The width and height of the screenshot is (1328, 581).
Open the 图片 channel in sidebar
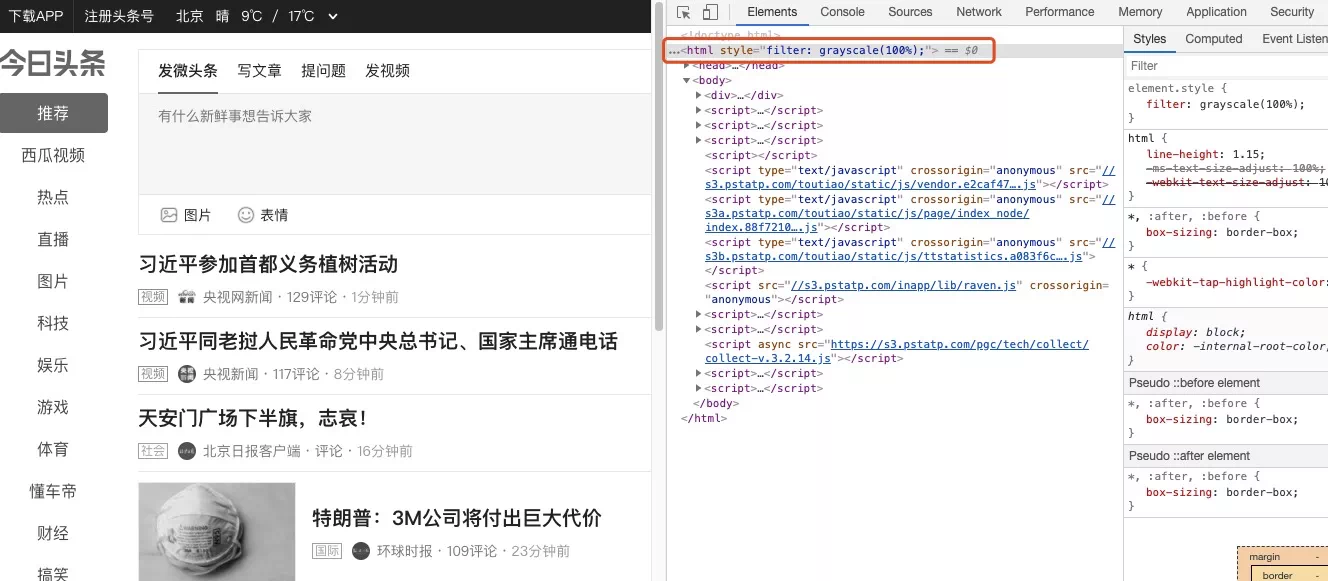pos(53,281)
